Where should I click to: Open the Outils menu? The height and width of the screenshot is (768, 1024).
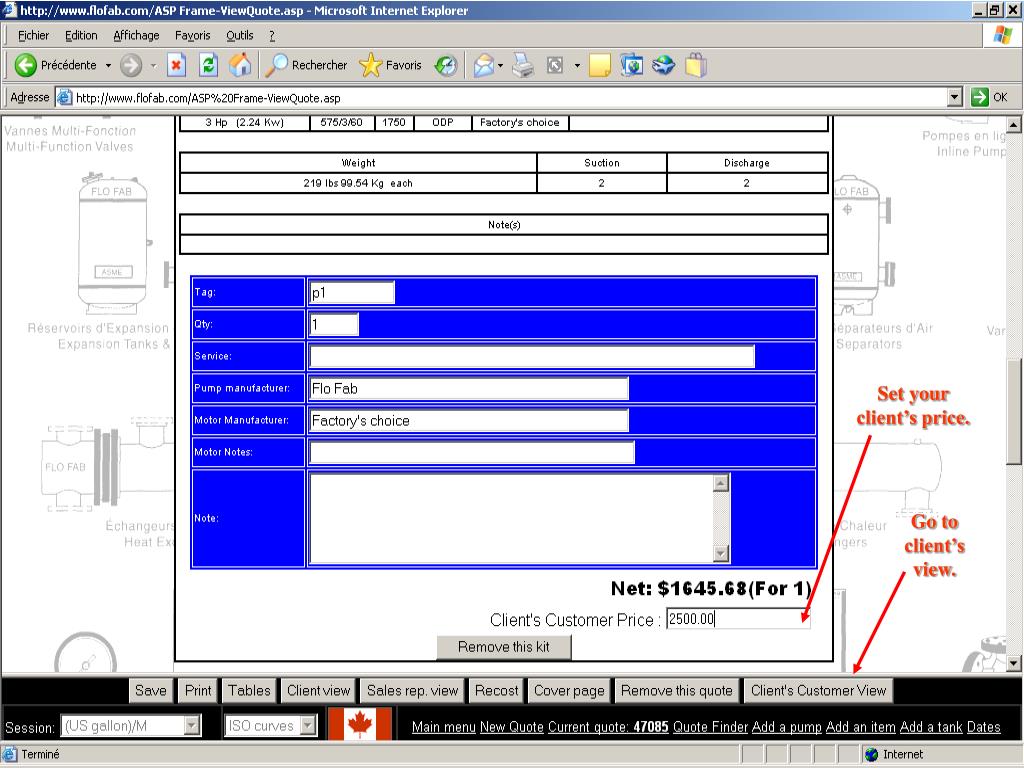(x=240, y=35)
